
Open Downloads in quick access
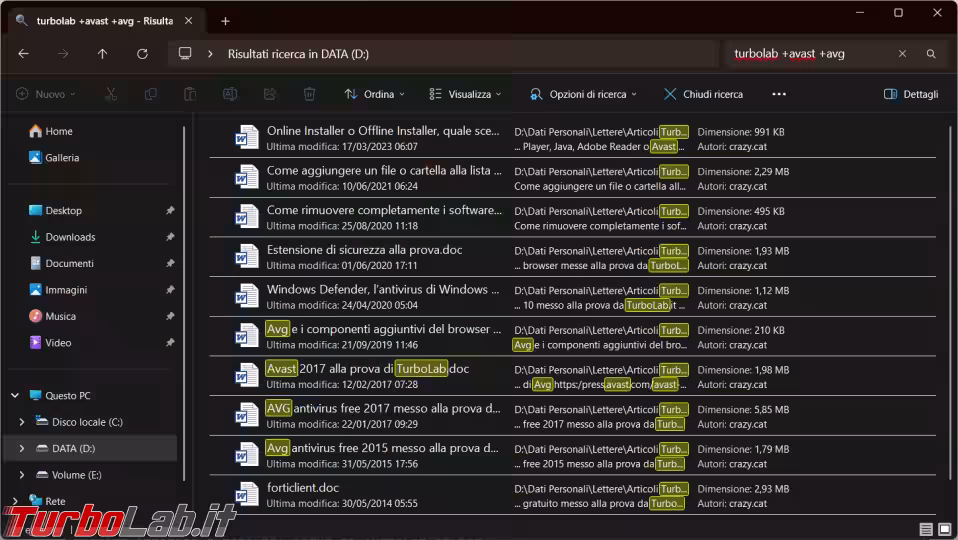click(x=62, y=237)
